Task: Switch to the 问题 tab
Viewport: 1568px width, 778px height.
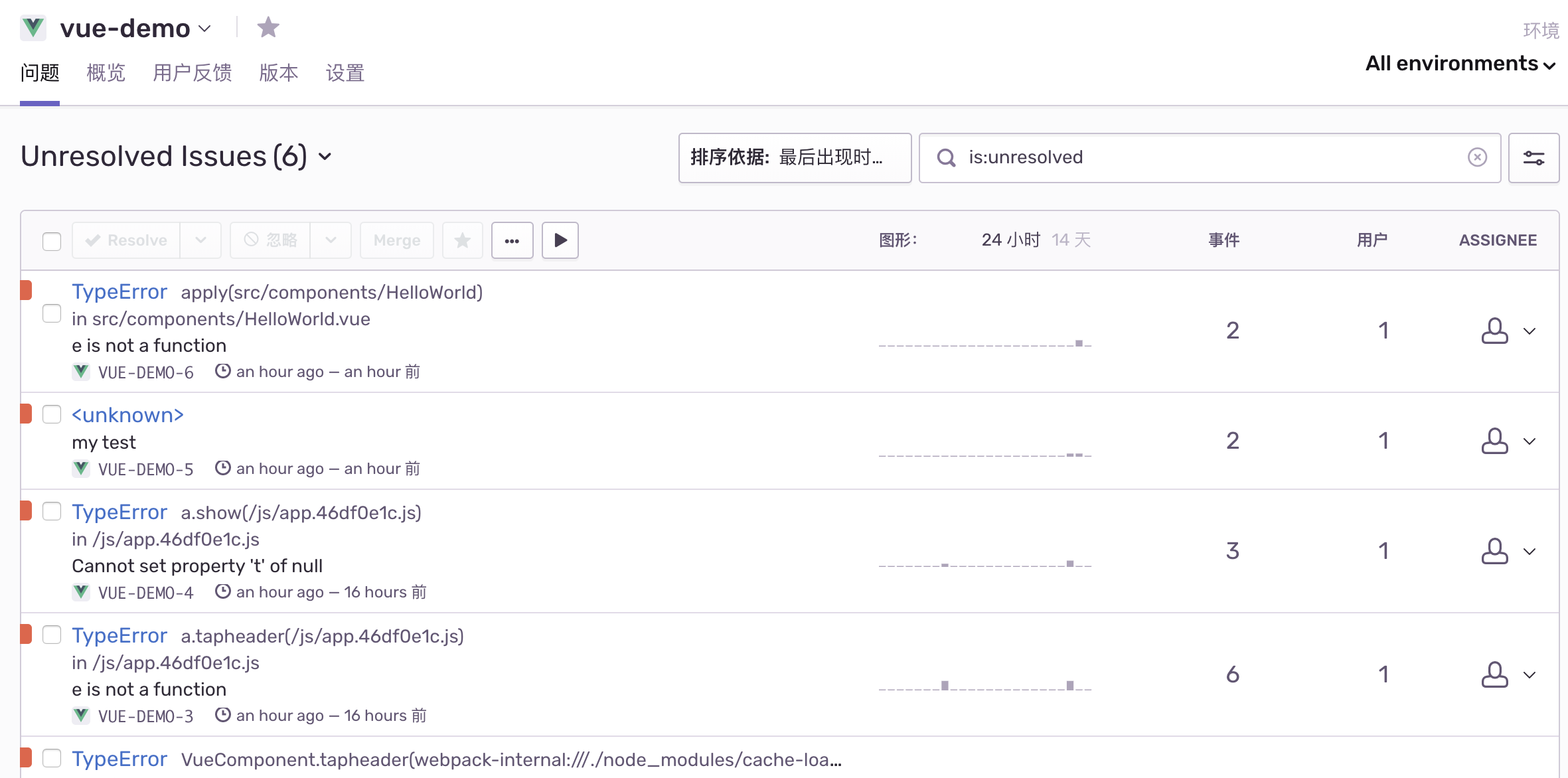Action: click(x=40, y=72)
